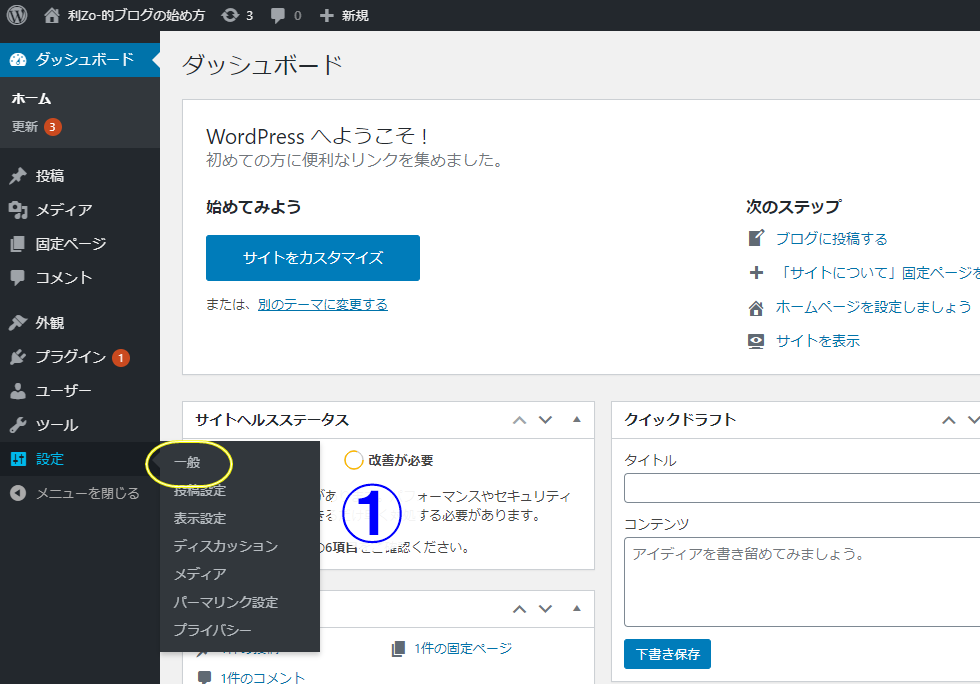The height and width of the screenshot is (684, 980).
Task: Focus the タイトル input field
Action: pyautogui.click(x=801, y=488)
